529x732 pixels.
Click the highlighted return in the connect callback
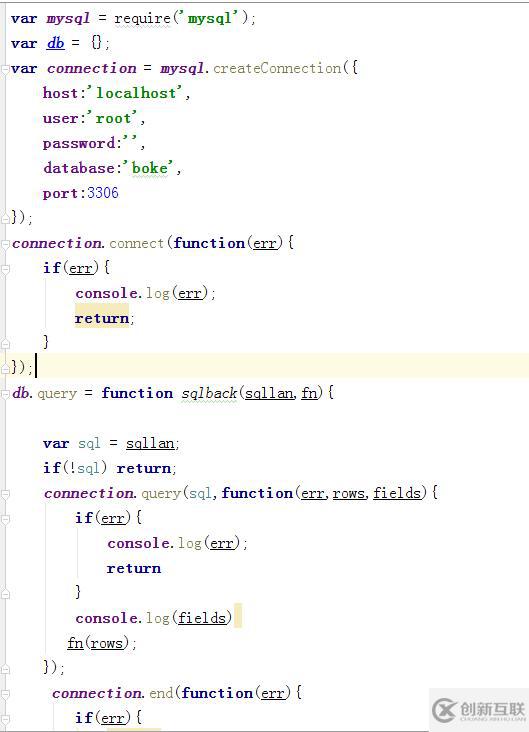pos(102,318)
